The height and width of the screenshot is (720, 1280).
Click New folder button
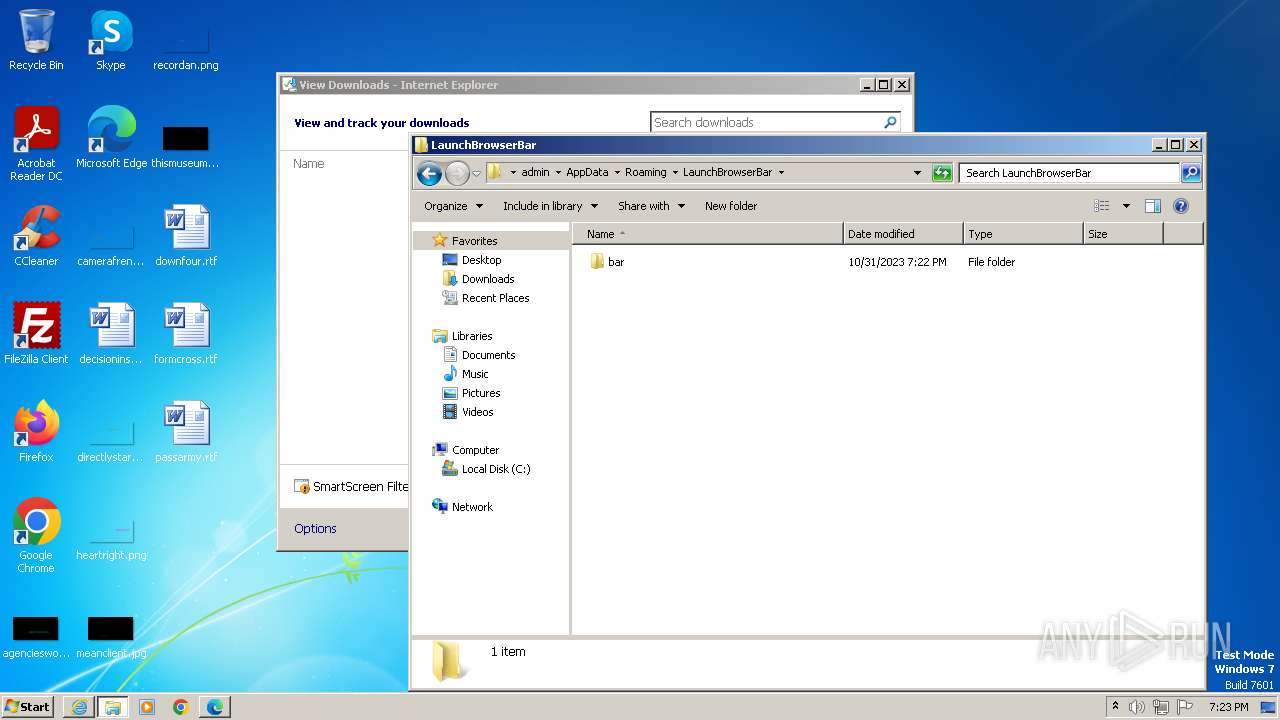731,206
